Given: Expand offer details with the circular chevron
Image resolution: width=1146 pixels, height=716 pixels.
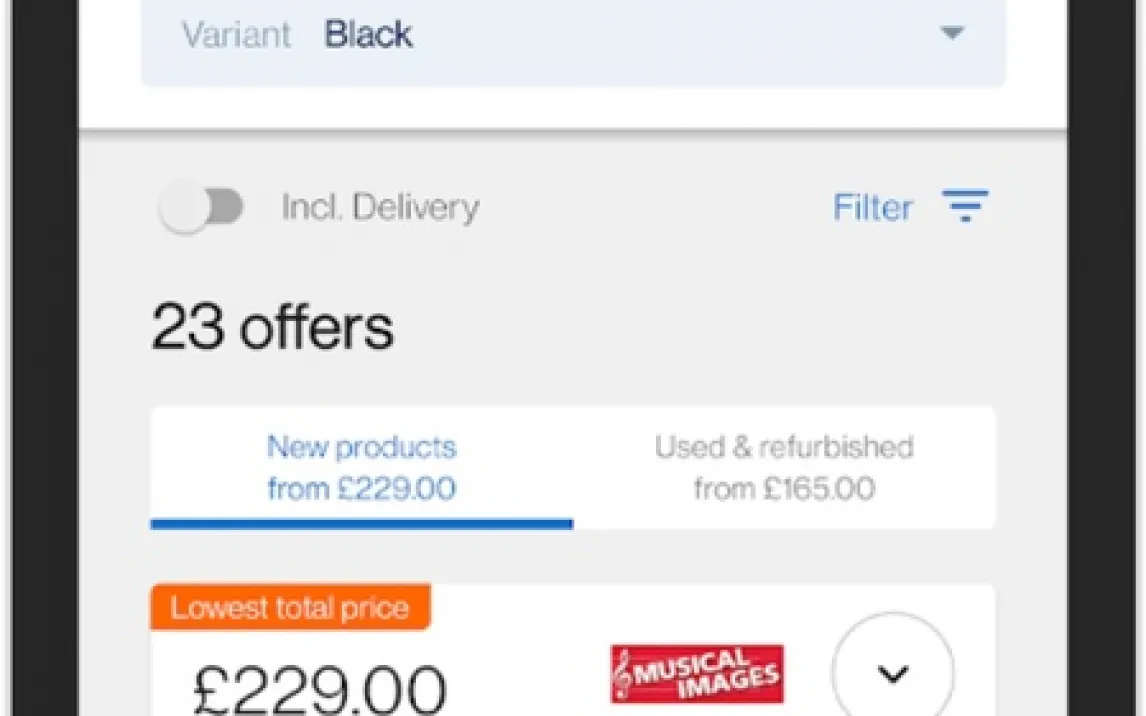Looking at the screenshot, I should 892,673.
